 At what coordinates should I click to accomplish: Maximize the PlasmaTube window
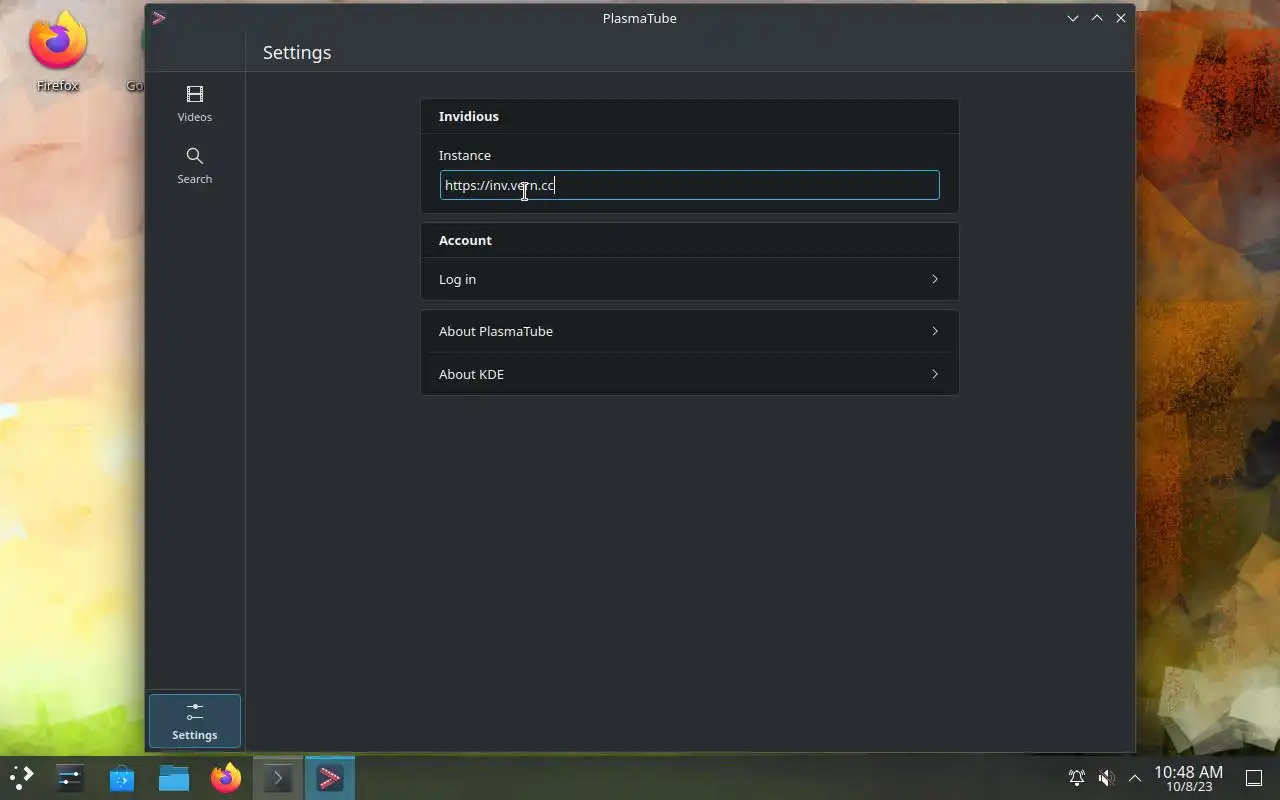(1097, 18)
